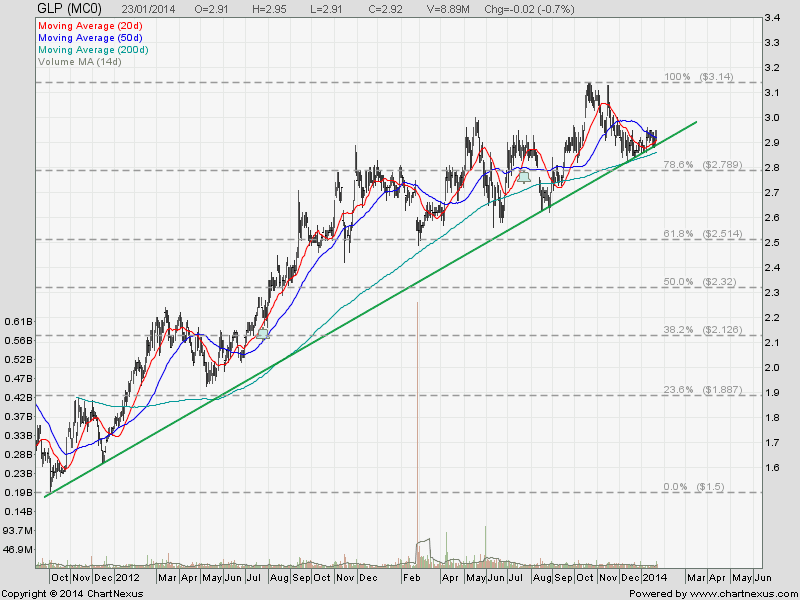Image resolution: width=800 pixels, height=600 pixels.
Task: Click the date 23/01/2014 in header
Action: [148, 9]
